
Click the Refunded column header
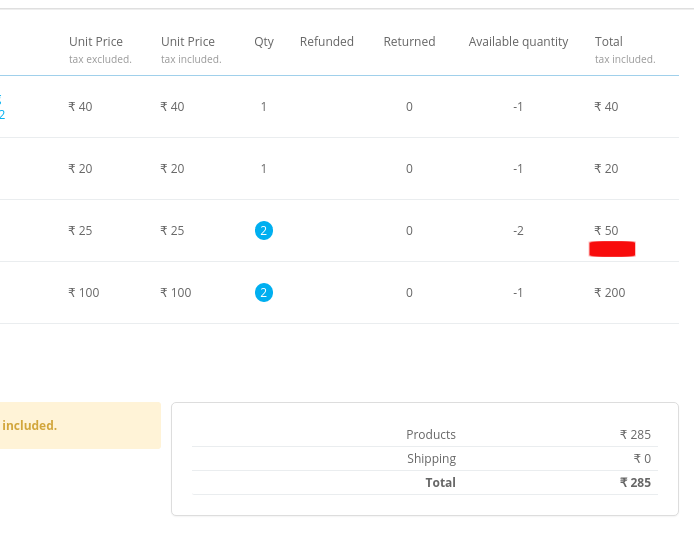pyautogui.click(x=327, y=42)
